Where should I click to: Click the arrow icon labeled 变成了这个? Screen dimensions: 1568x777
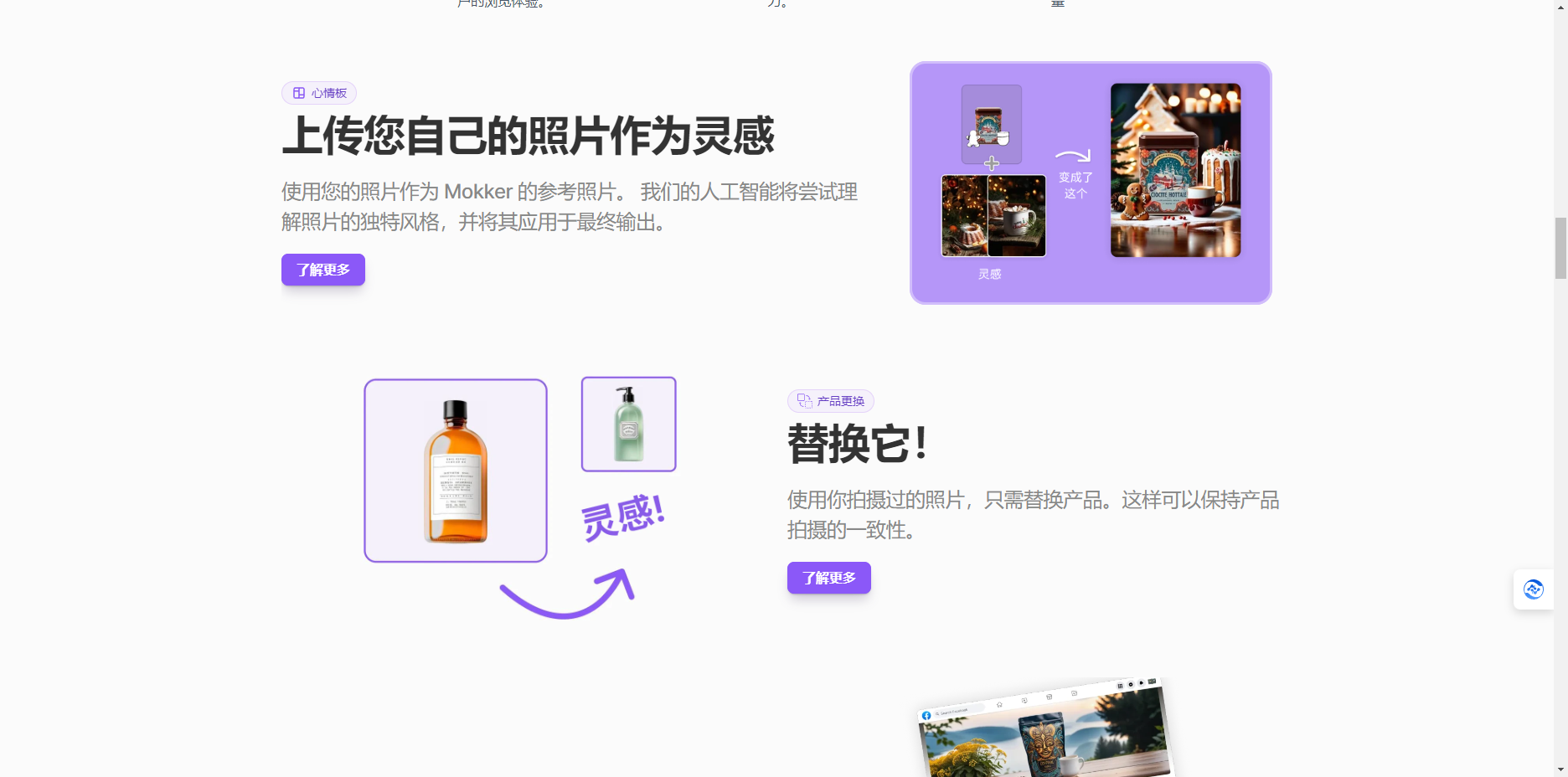pos(1075,156)
